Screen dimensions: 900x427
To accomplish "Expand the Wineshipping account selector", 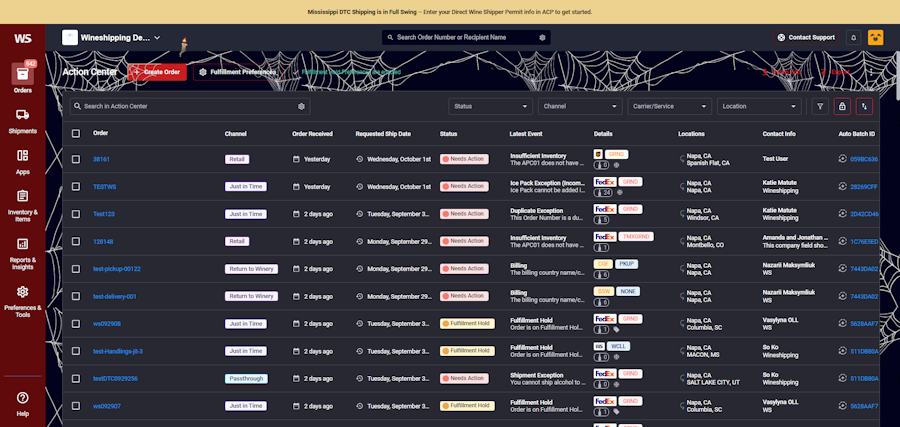I will tap(110, 37).
